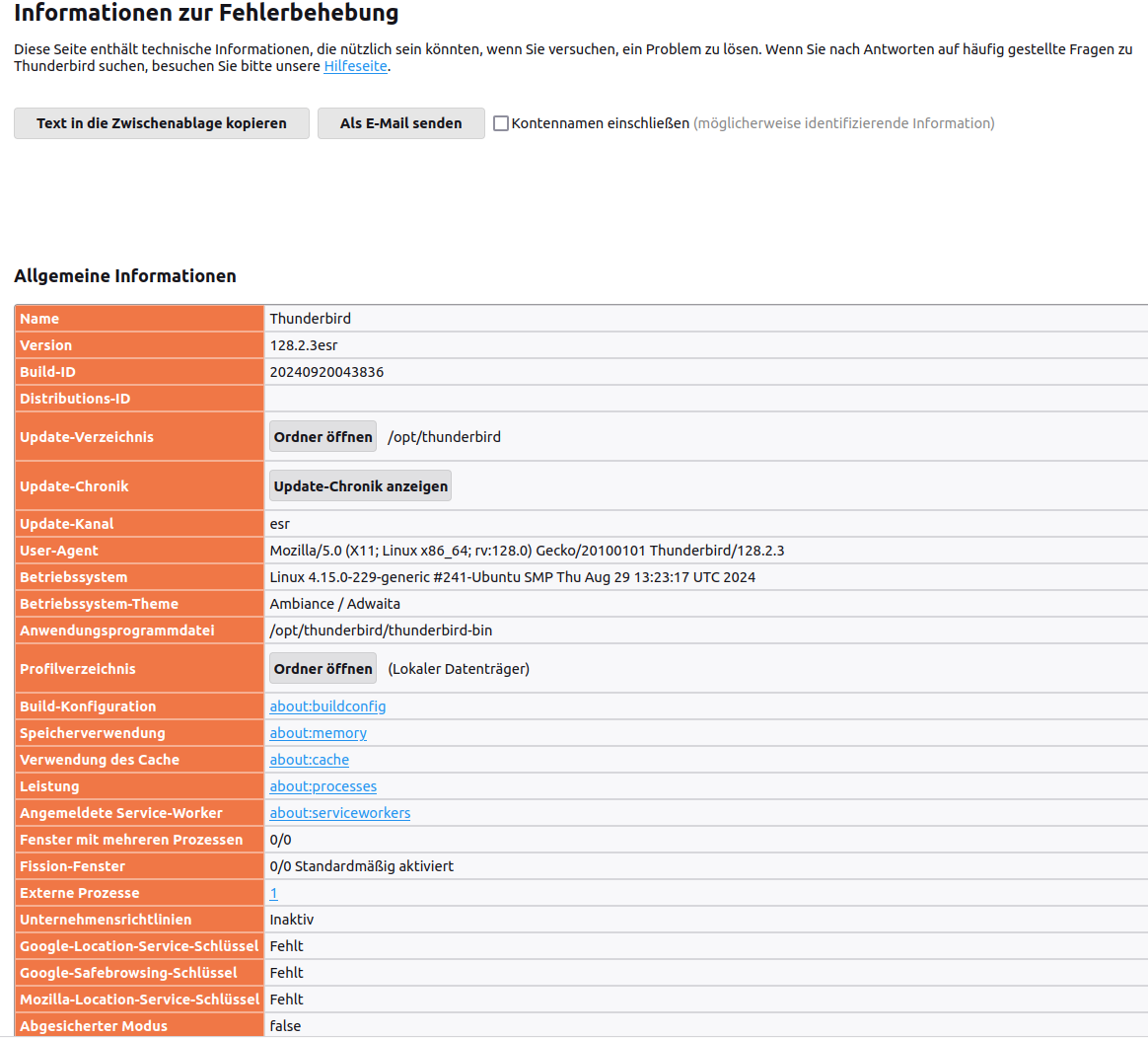Click the Betriebssystem value text
This screenshot has height=1038, width=1148.
coord(512,577)
